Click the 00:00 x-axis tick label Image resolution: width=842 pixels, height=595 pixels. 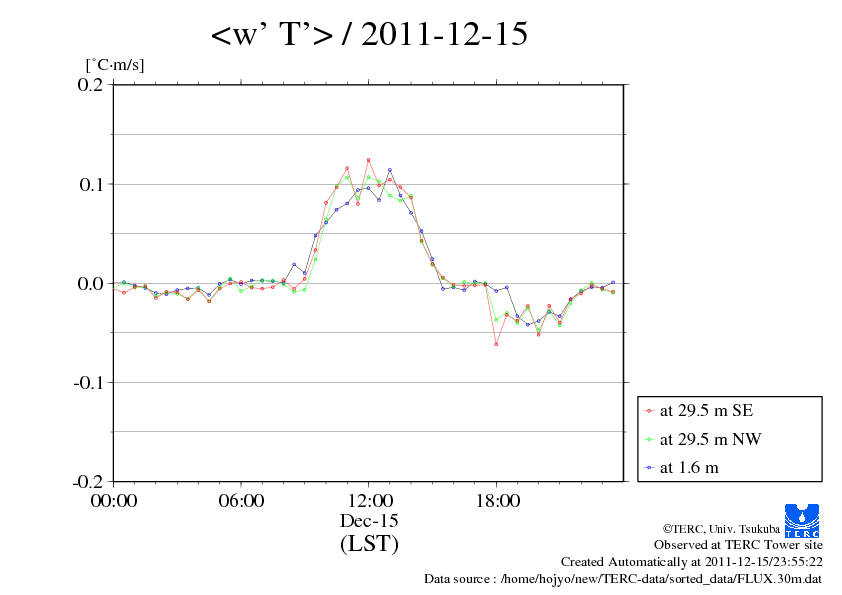(x=114, y=501)
